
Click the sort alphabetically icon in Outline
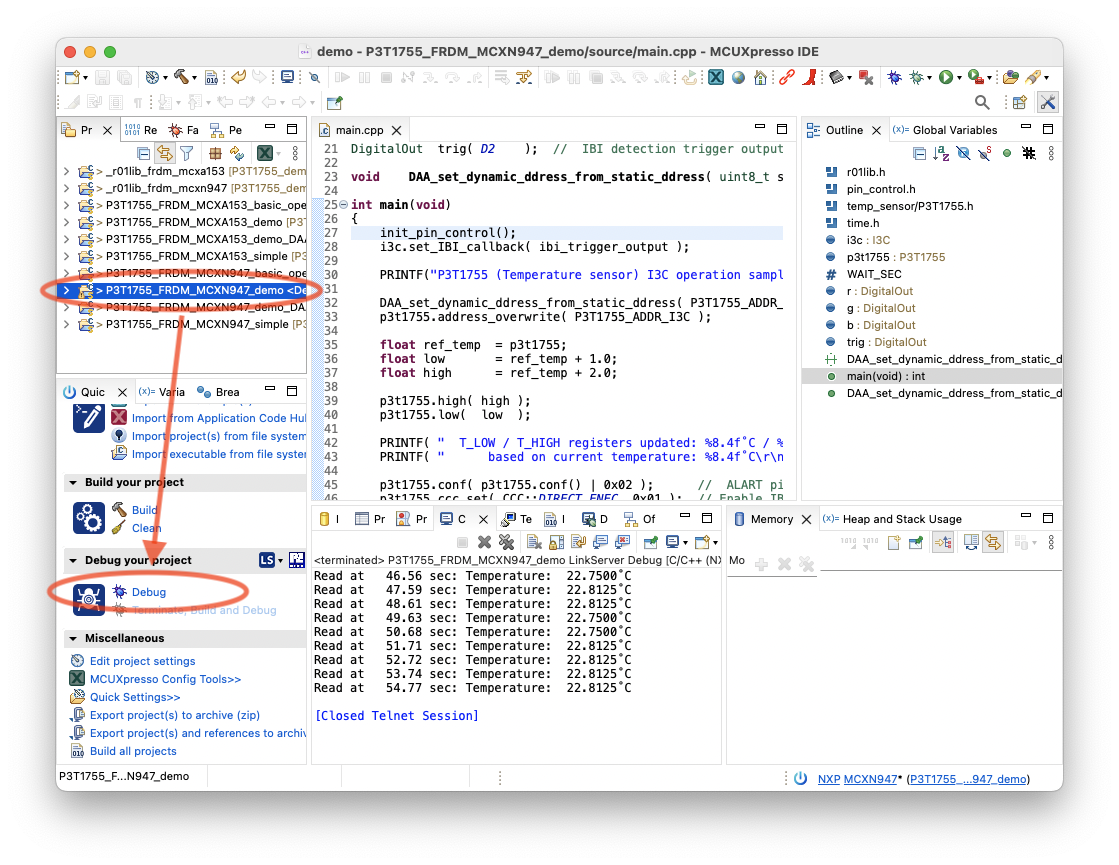[x=941, y=153]
